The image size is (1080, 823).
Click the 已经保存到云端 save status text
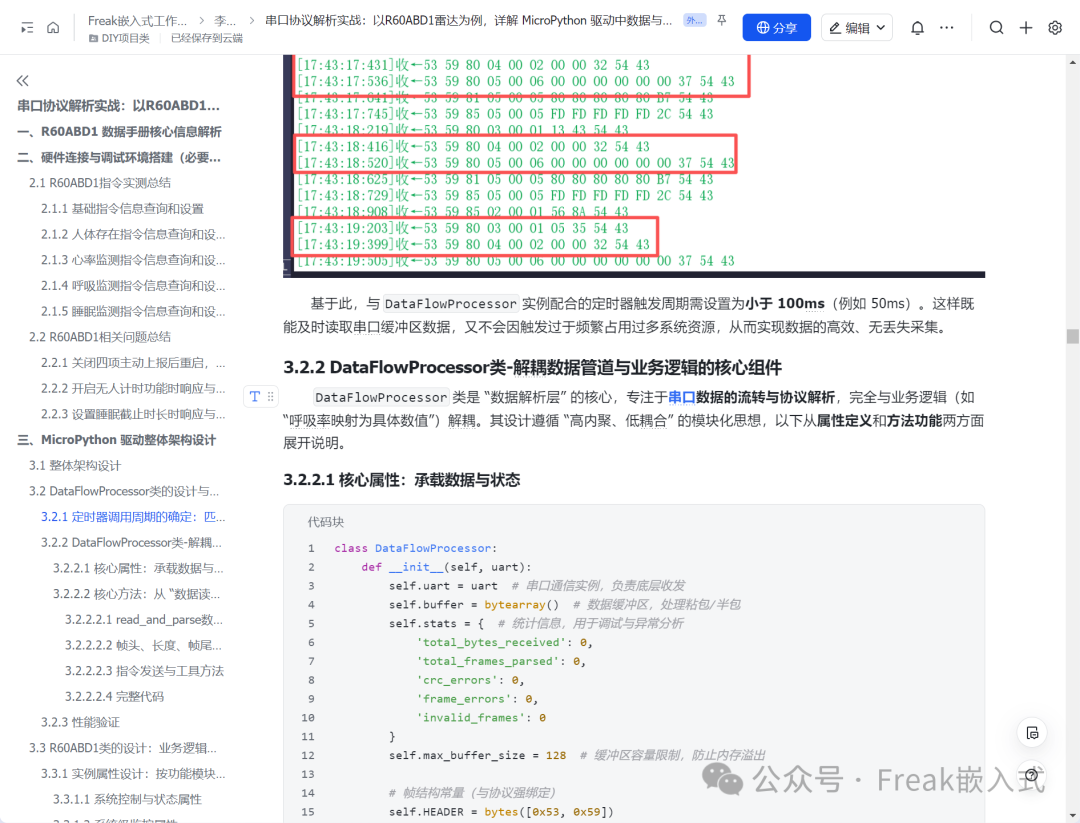coord(207,39)
